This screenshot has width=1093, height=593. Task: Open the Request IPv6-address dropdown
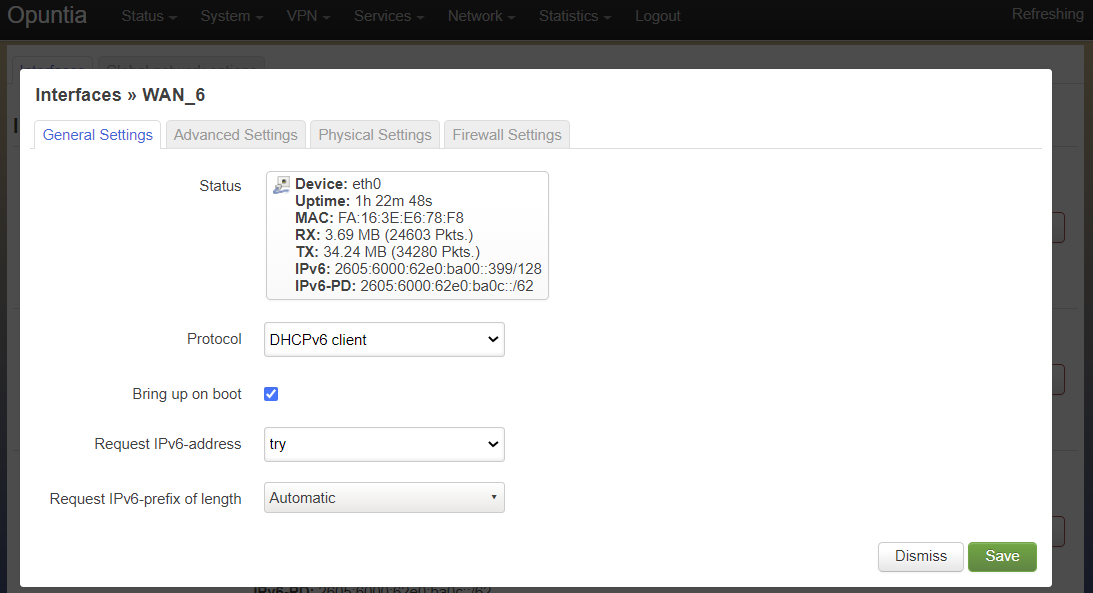(384, 445)
